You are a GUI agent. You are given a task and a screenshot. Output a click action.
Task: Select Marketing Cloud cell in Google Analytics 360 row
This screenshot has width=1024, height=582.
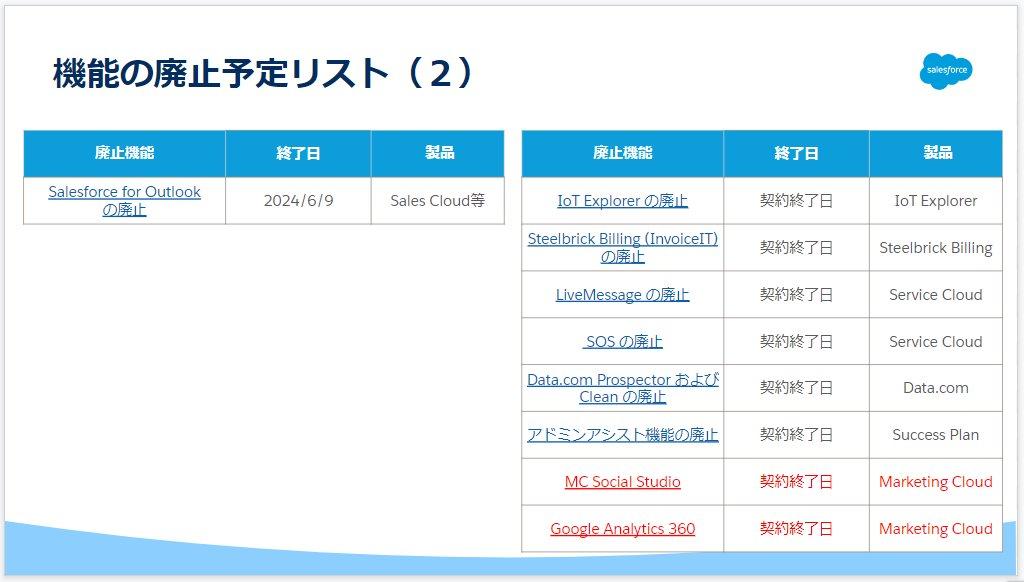tap(936, 528)
